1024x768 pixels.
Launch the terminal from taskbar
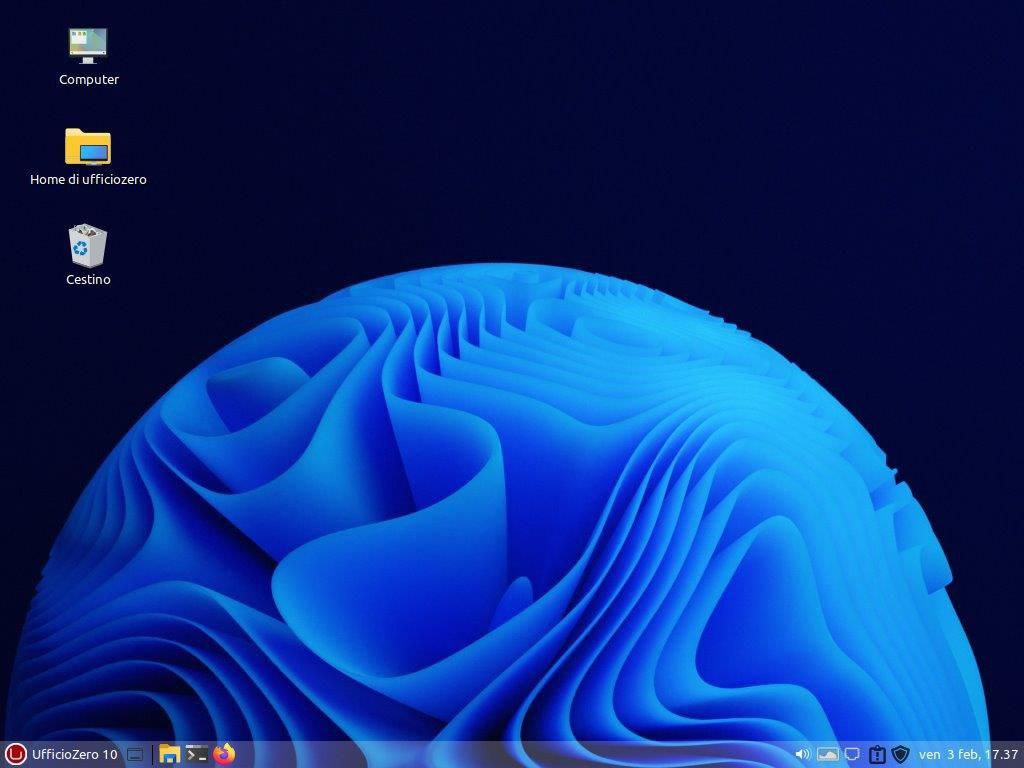(197, 754)
